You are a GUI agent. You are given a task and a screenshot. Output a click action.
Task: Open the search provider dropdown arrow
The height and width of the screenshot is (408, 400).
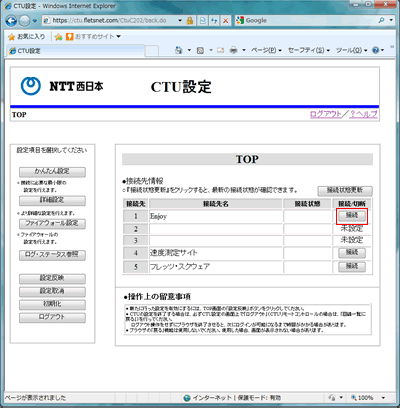(391, 20)
